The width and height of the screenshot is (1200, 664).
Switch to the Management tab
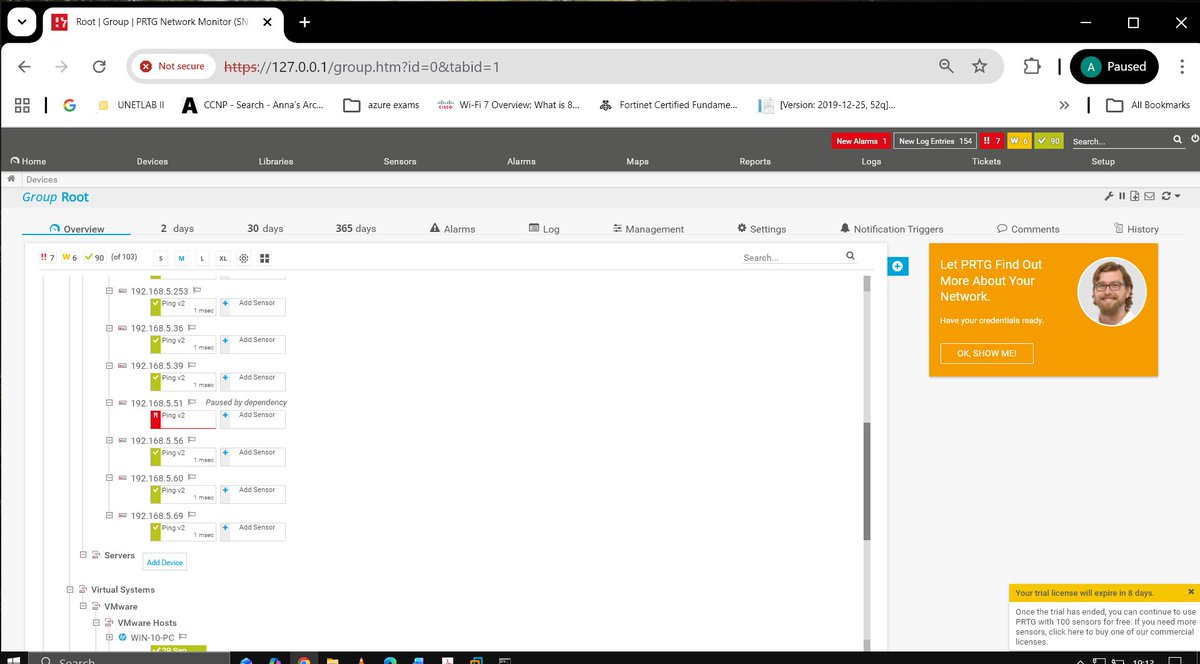[x=648, y=229]
